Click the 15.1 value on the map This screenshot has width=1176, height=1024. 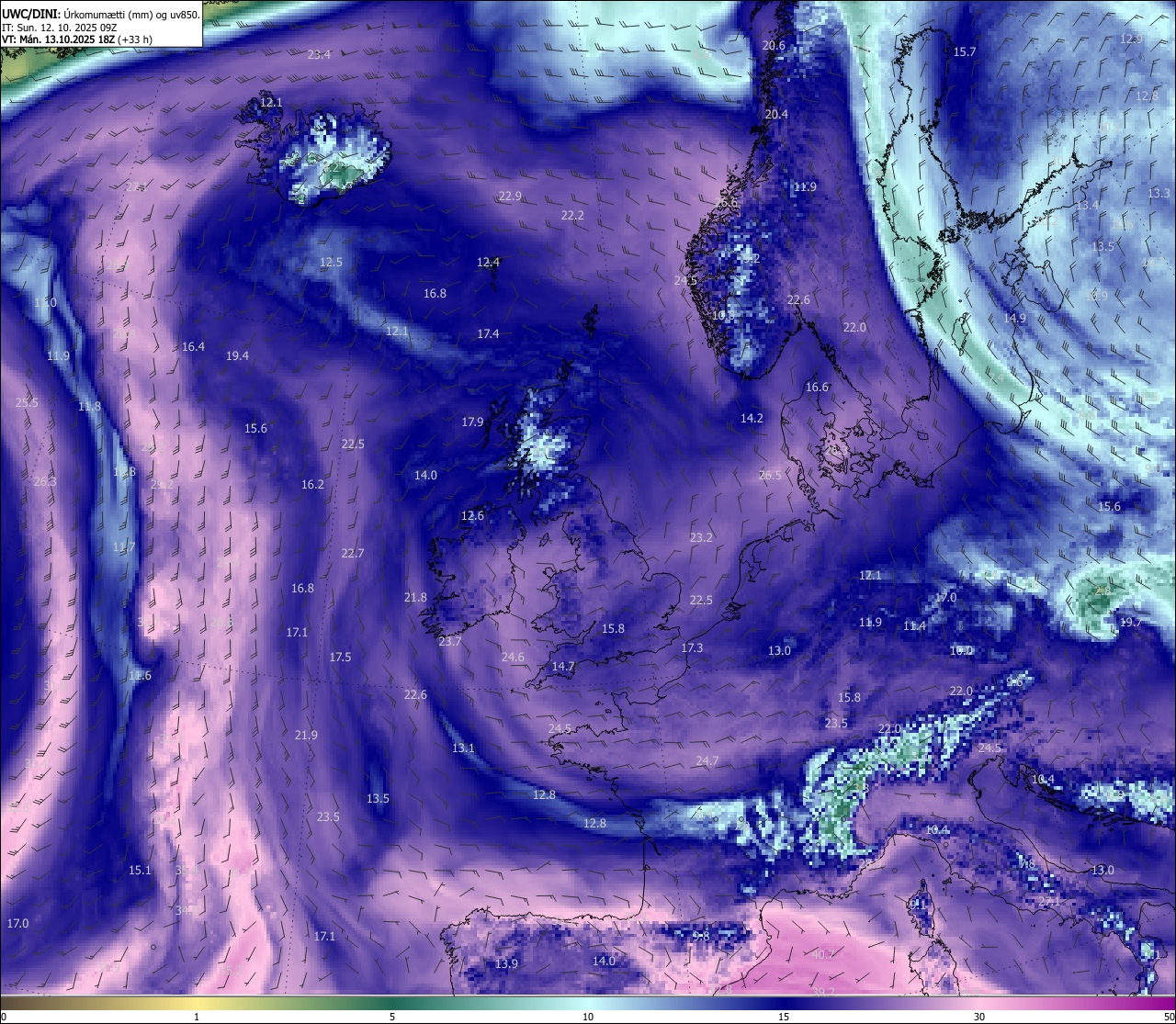140,871
